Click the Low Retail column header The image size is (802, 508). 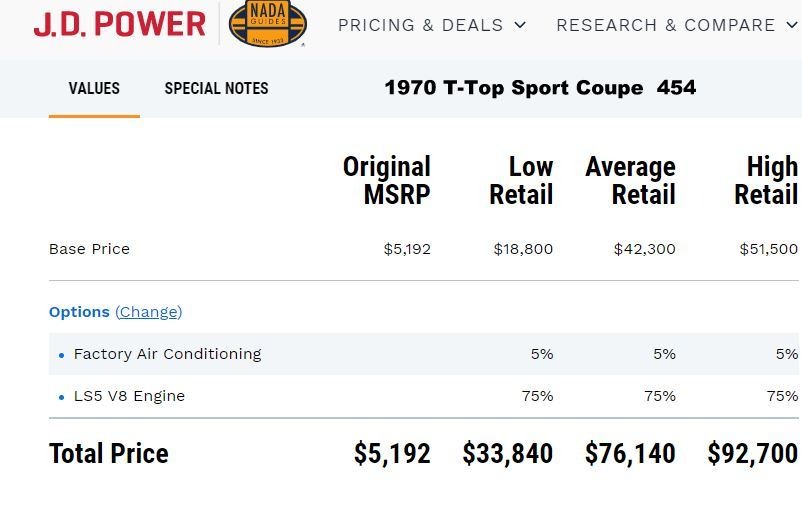pos(521,180)
